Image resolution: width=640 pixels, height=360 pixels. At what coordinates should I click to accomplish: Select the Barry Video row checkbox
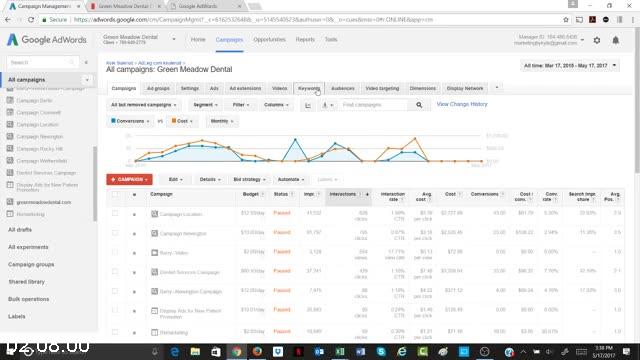point(115,252)
